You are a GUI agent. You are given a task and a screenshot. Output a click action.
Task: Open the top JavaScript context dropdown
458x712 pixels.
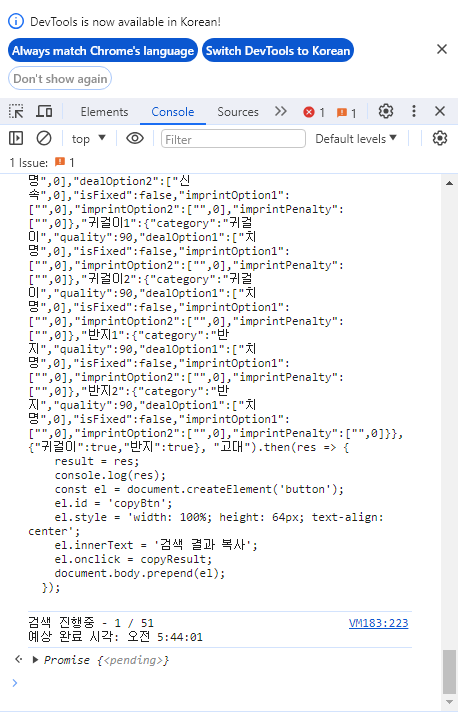(x=89, y=138)
